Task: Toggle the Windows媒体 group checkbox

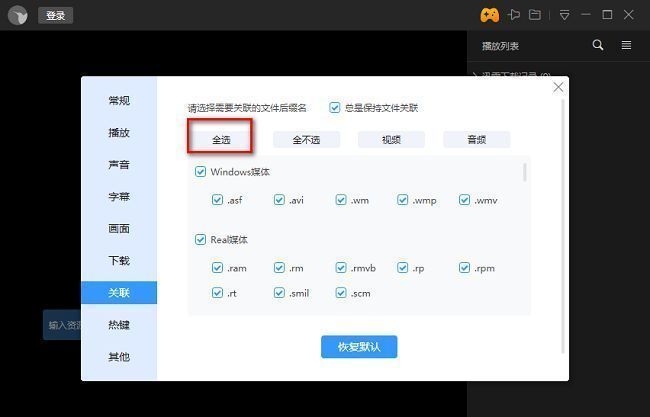Action: coord(200,172)
